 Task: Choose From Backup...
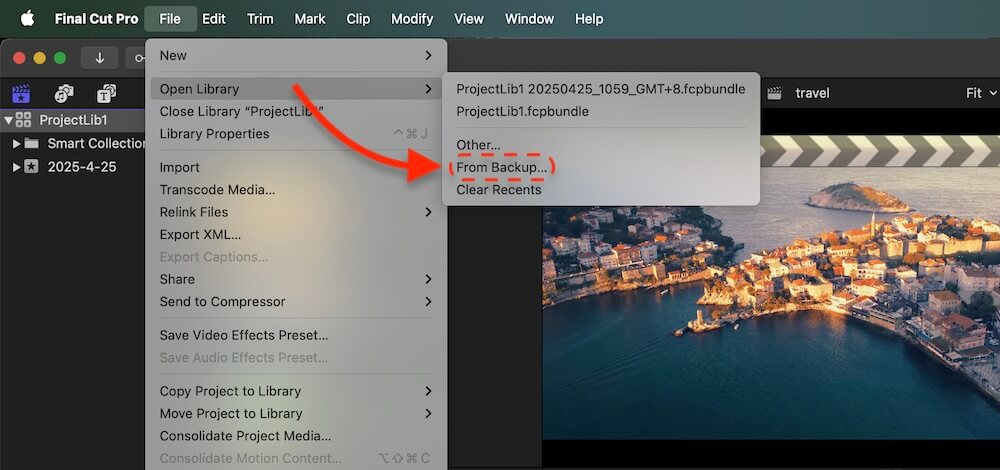pos(601,168)
